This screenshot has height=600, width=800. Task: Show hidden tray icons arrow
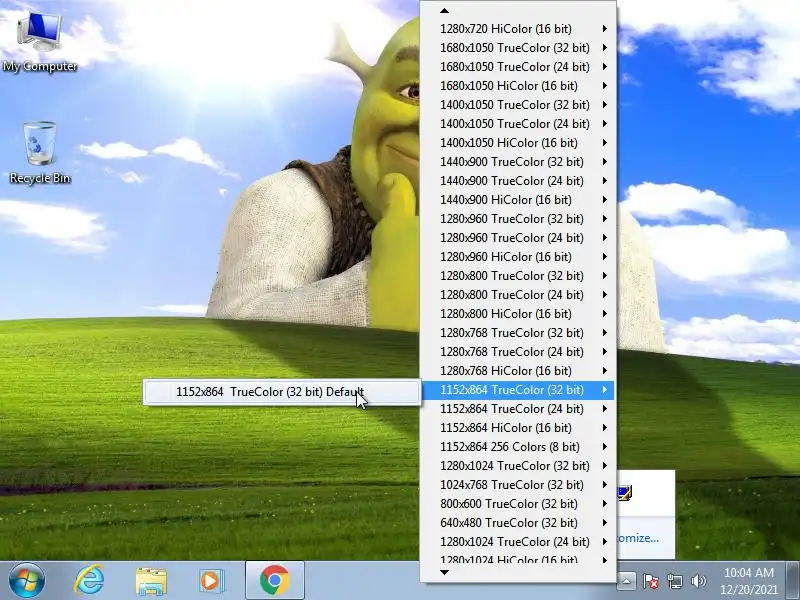[626, 581]
